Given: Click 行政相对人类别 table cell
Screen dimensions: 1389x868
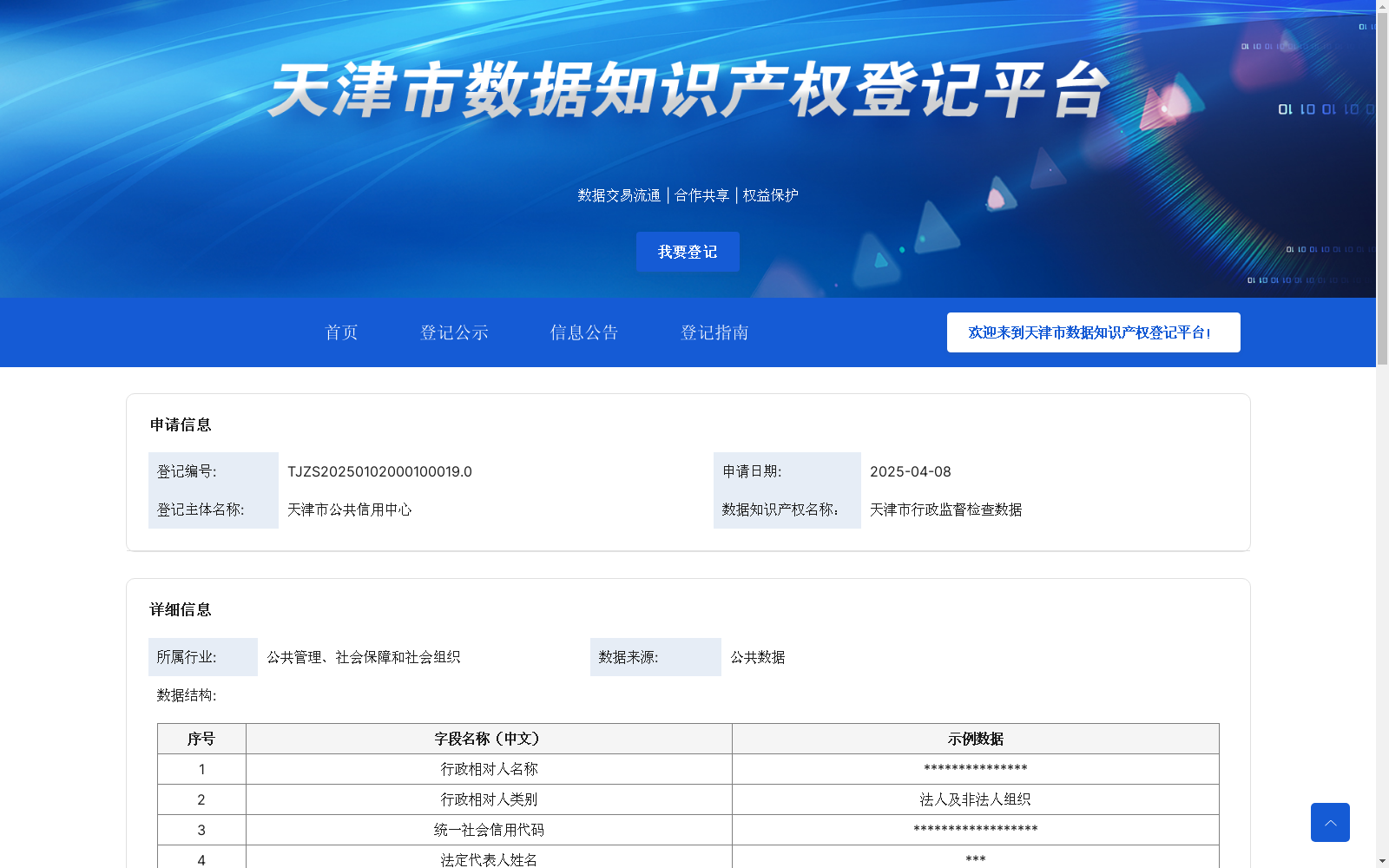Looking at the screenshot, I should point(489,799).
